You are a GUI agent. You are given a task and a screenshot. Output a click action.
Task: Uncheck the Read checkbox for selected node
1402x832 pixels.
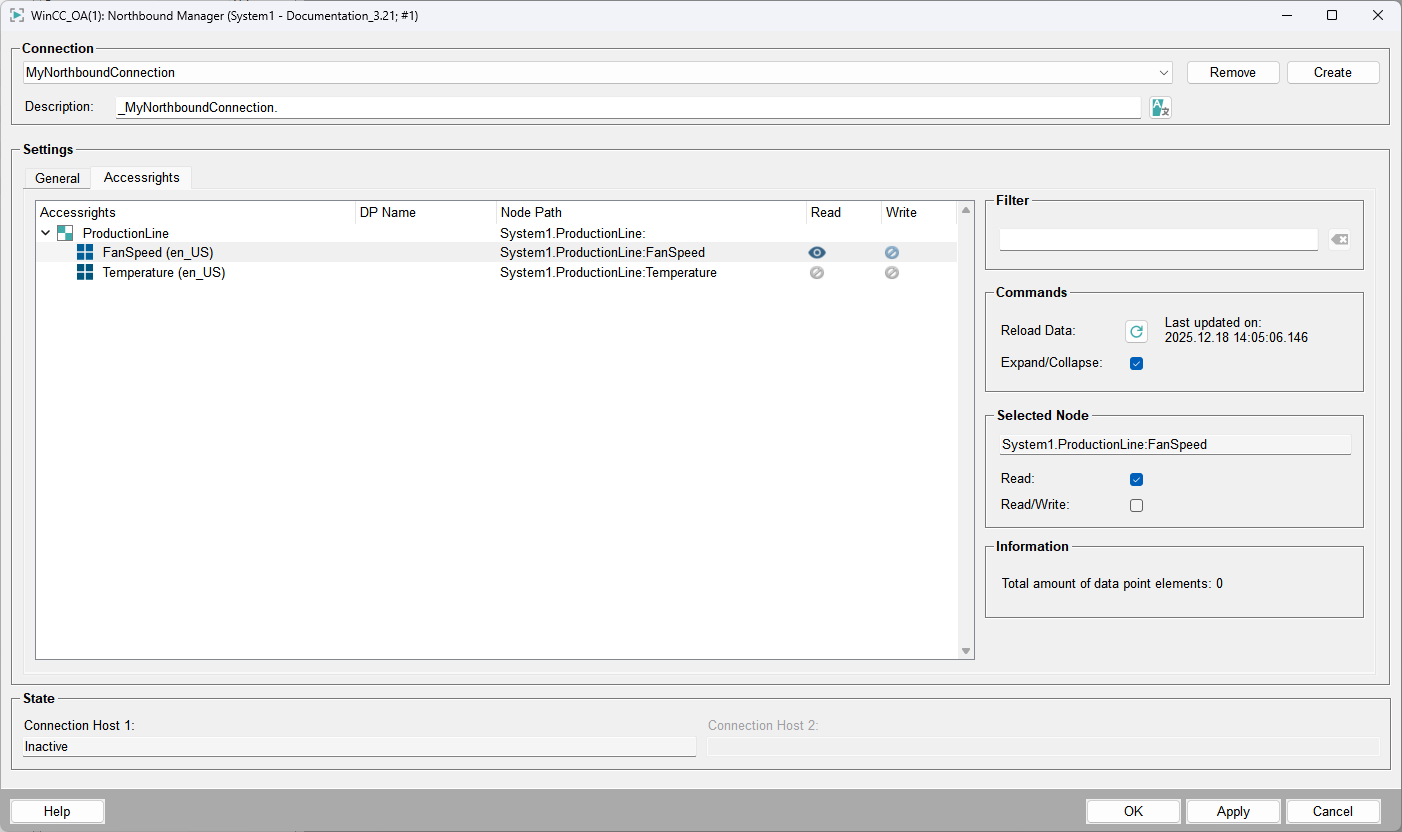tap(1136, 479)
